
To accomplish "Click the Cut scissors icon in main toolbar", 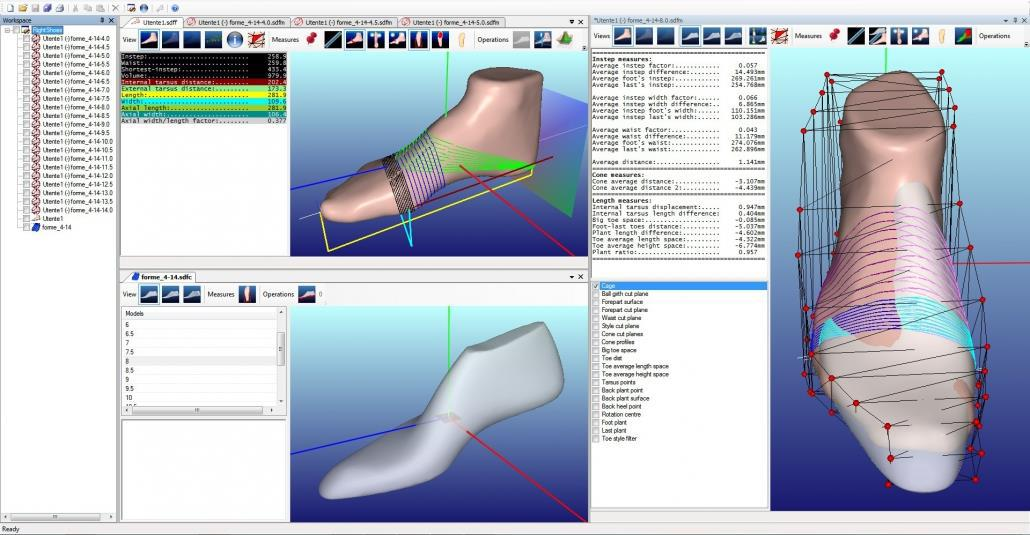I will click(x=76, y=8).
